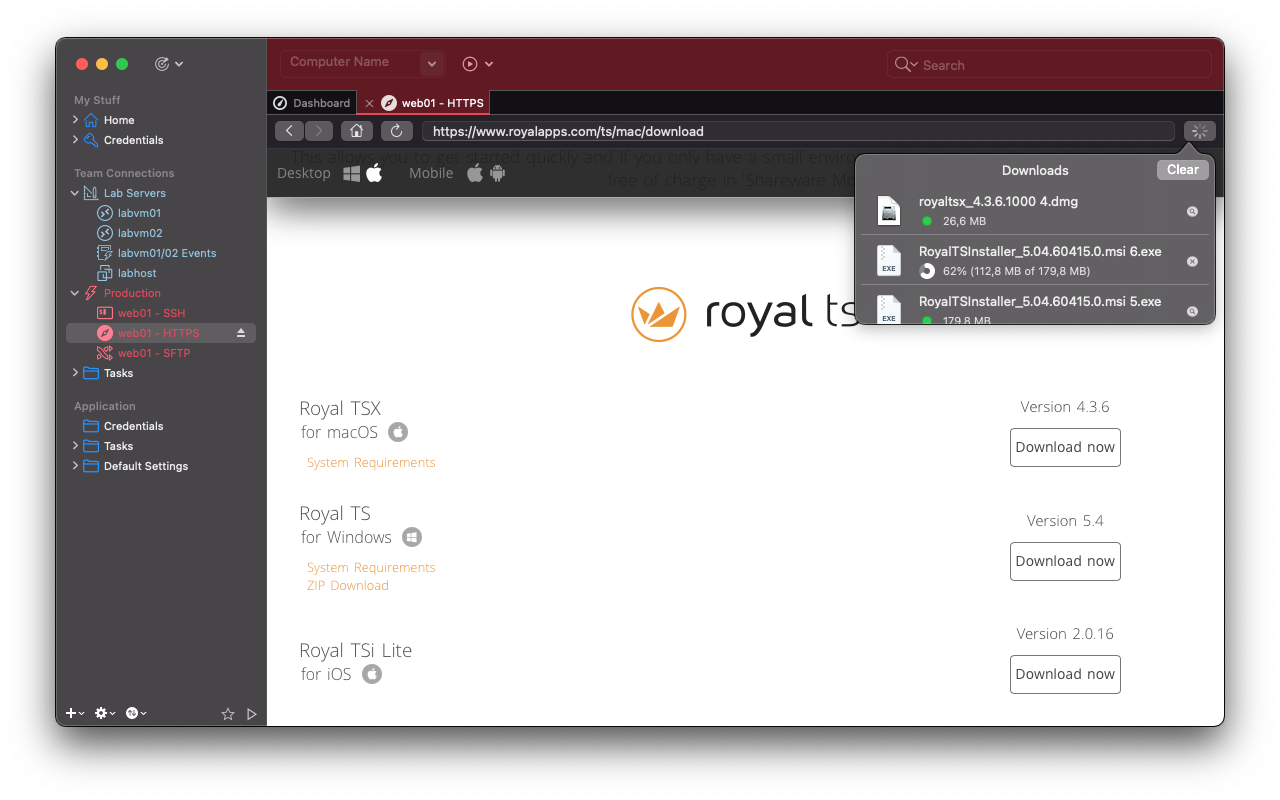Click the browser back navigation arrow
The width and height of the screenshot is (1280, 800).
click(x=289, y=131)
